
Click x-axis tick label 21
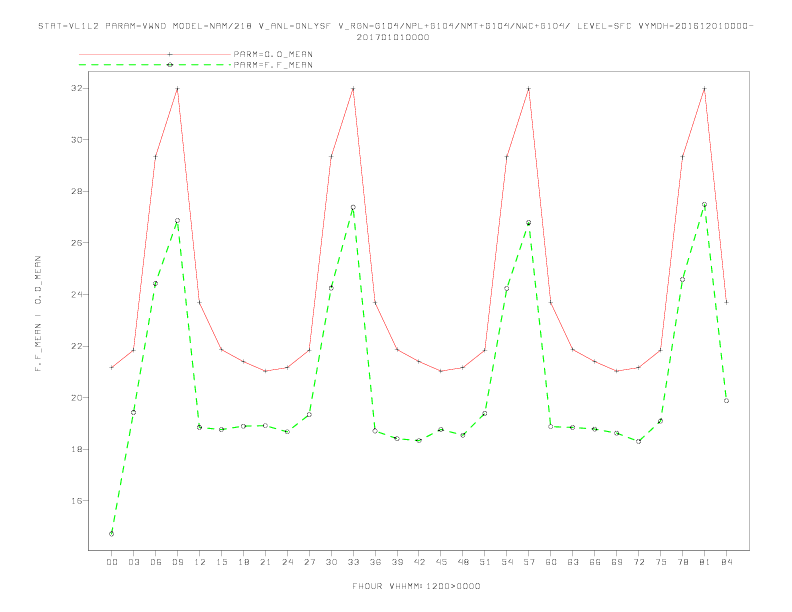click(265, 562)
